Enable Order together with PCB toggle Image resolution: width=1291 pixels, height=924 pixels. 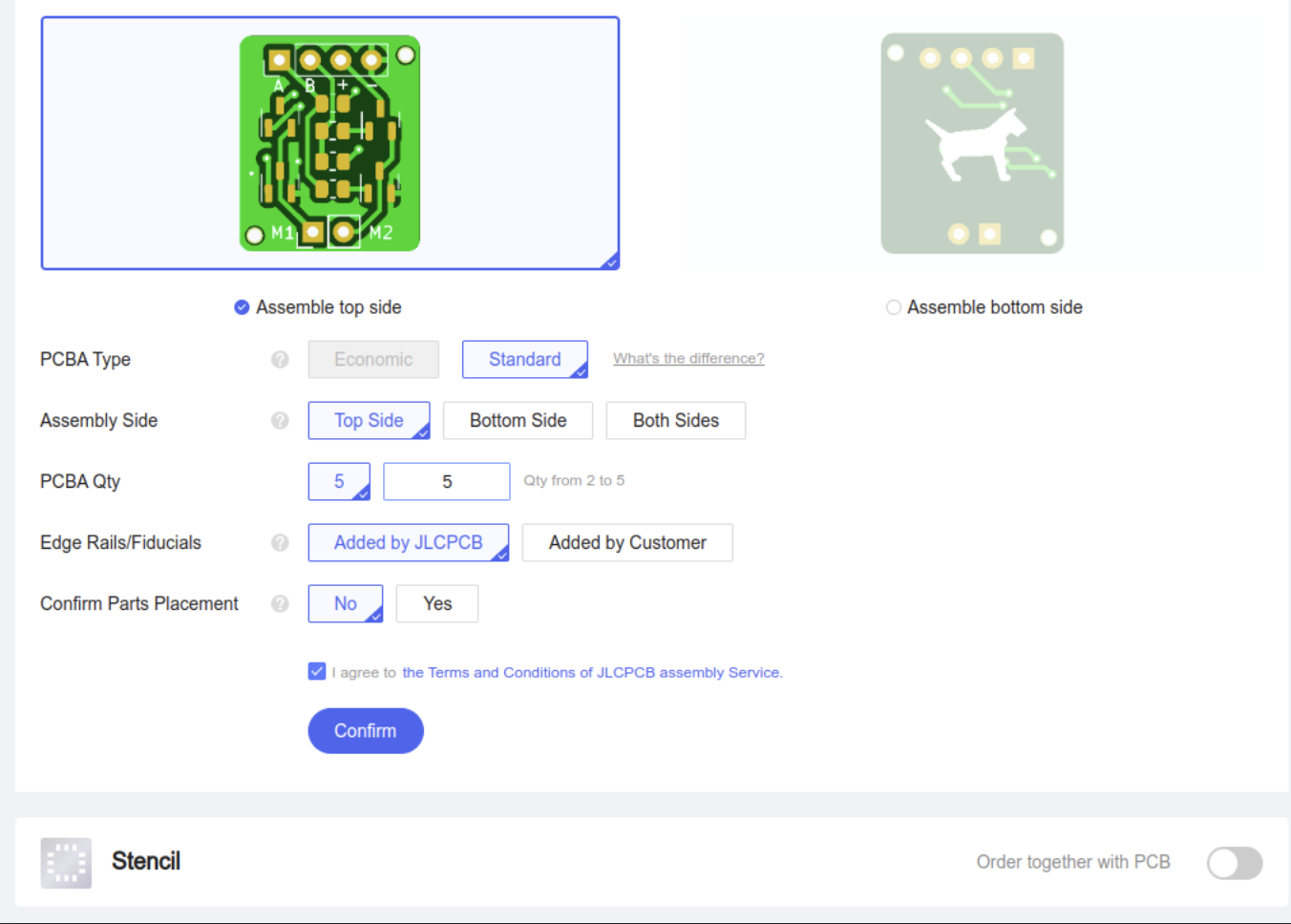[1234, 863]
